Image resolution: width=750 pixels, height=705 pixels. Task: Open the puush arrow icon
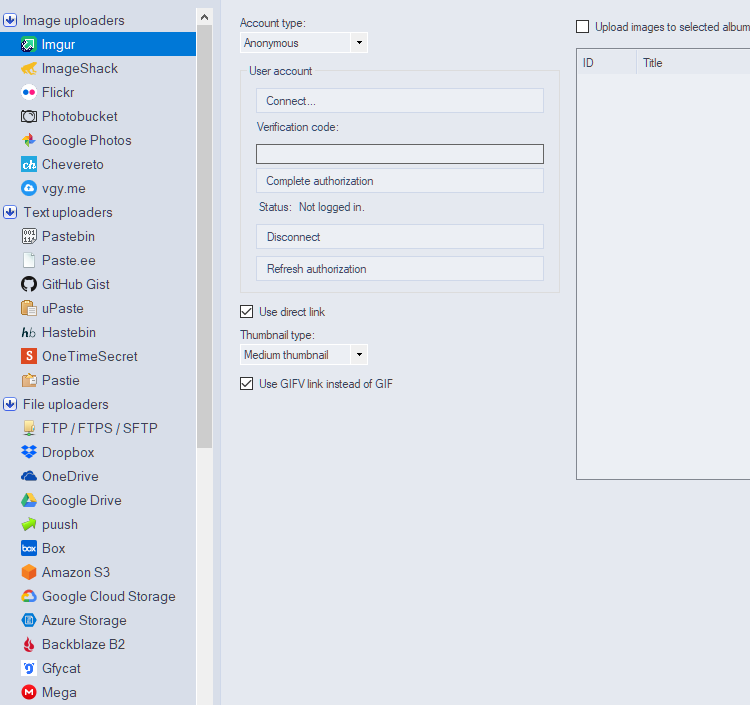click(29, 524)
